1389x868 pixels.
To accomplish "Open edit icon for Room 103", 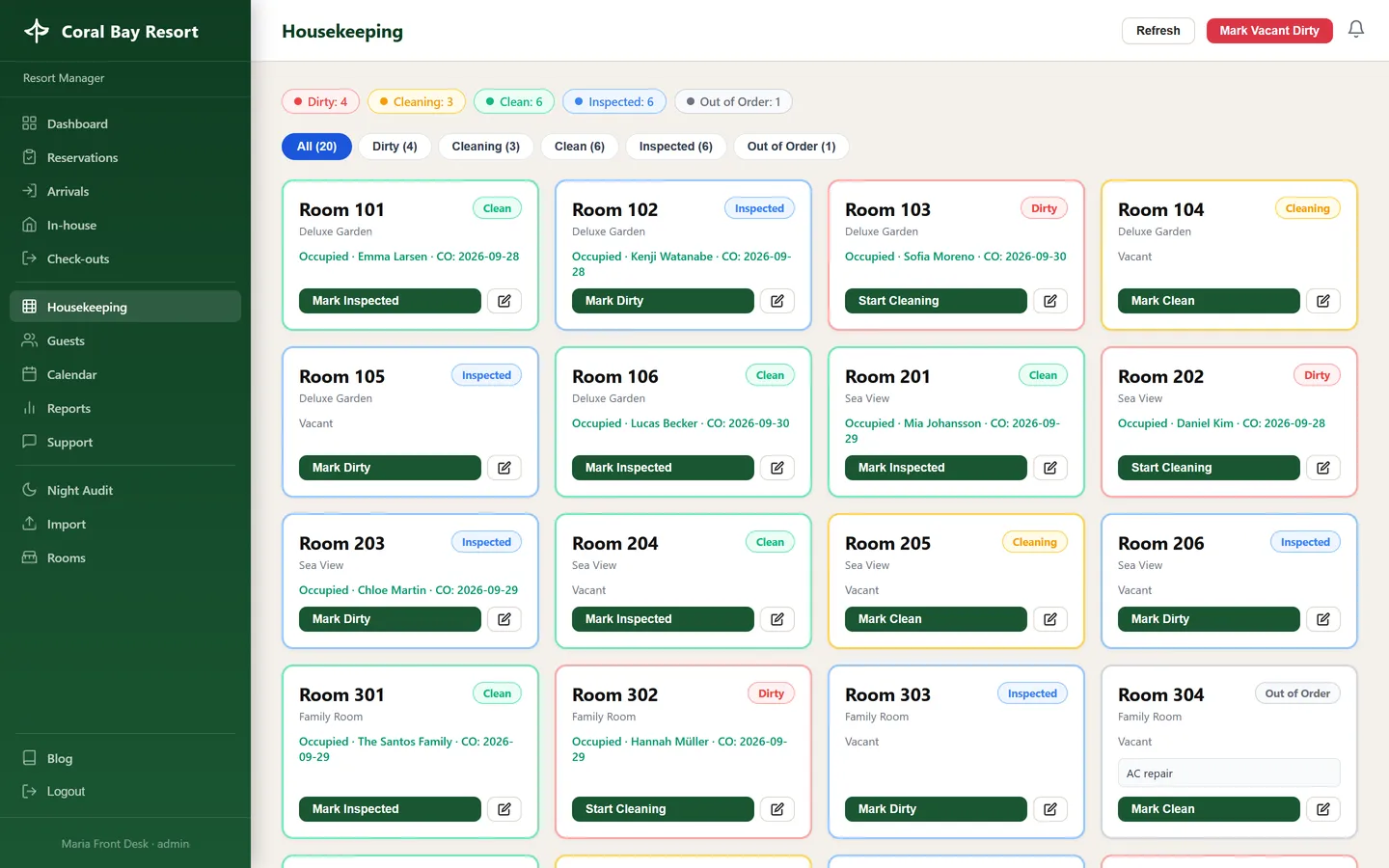I will [1050, 301].
